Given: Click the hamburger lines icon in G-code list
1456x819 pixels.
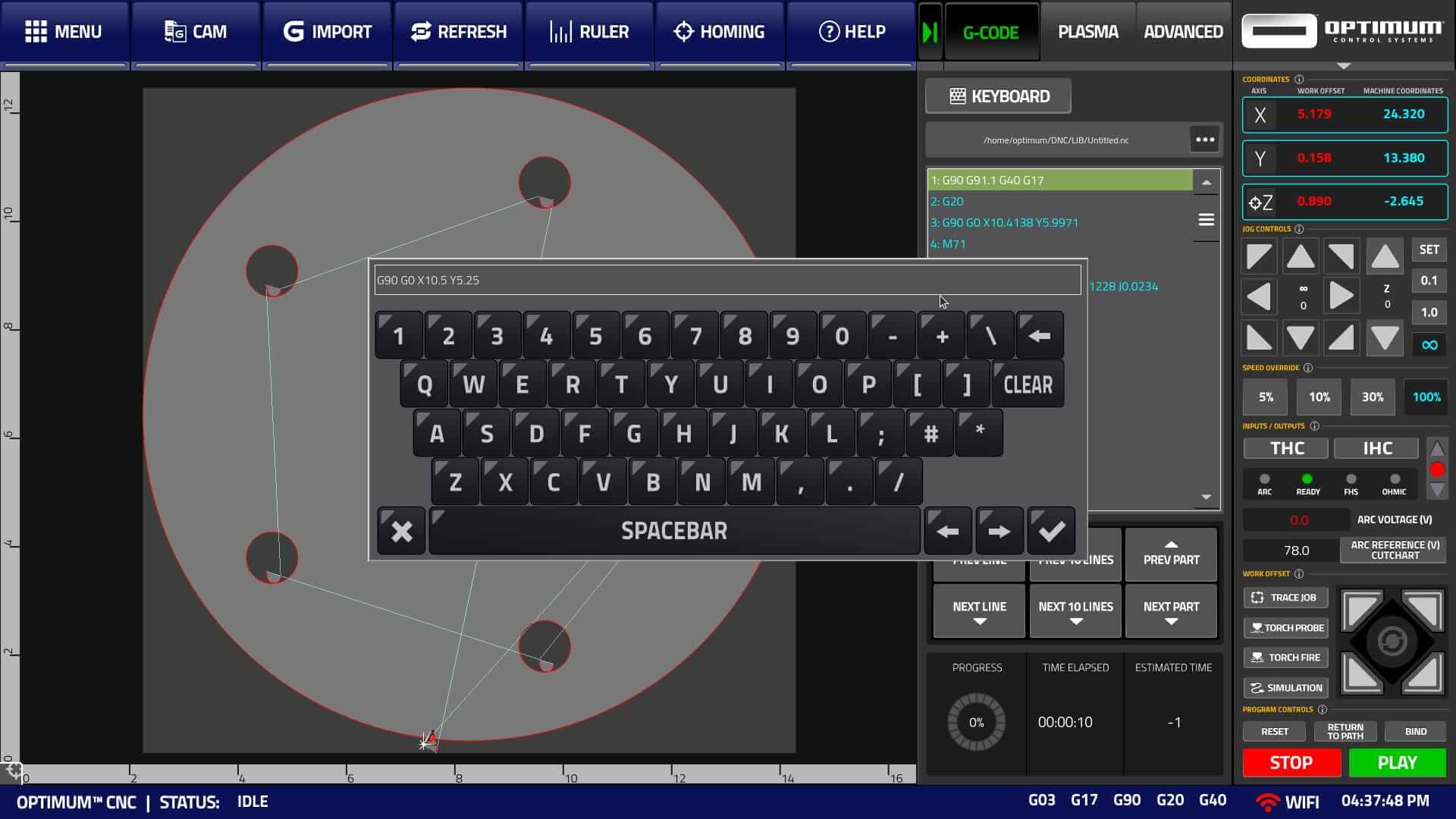Looking at the screenshot, I should [1206, 220].
